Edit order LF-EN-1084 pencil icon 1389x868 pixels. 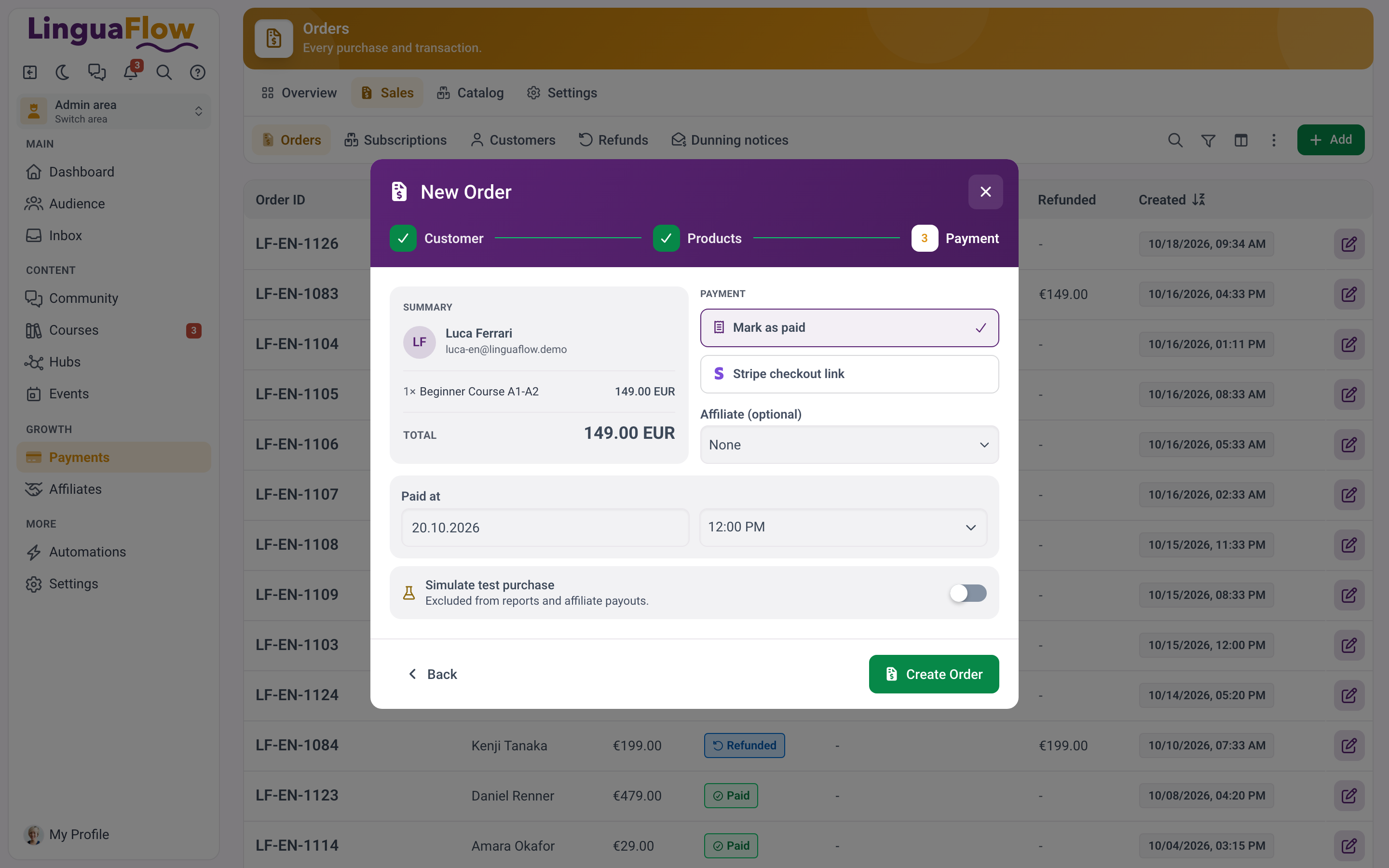(x=1349, y=746)
